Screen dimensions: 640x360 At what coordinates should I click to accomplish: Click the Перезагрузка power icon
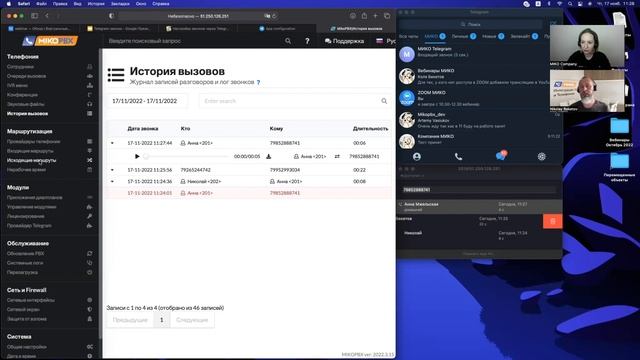point(90,272)
